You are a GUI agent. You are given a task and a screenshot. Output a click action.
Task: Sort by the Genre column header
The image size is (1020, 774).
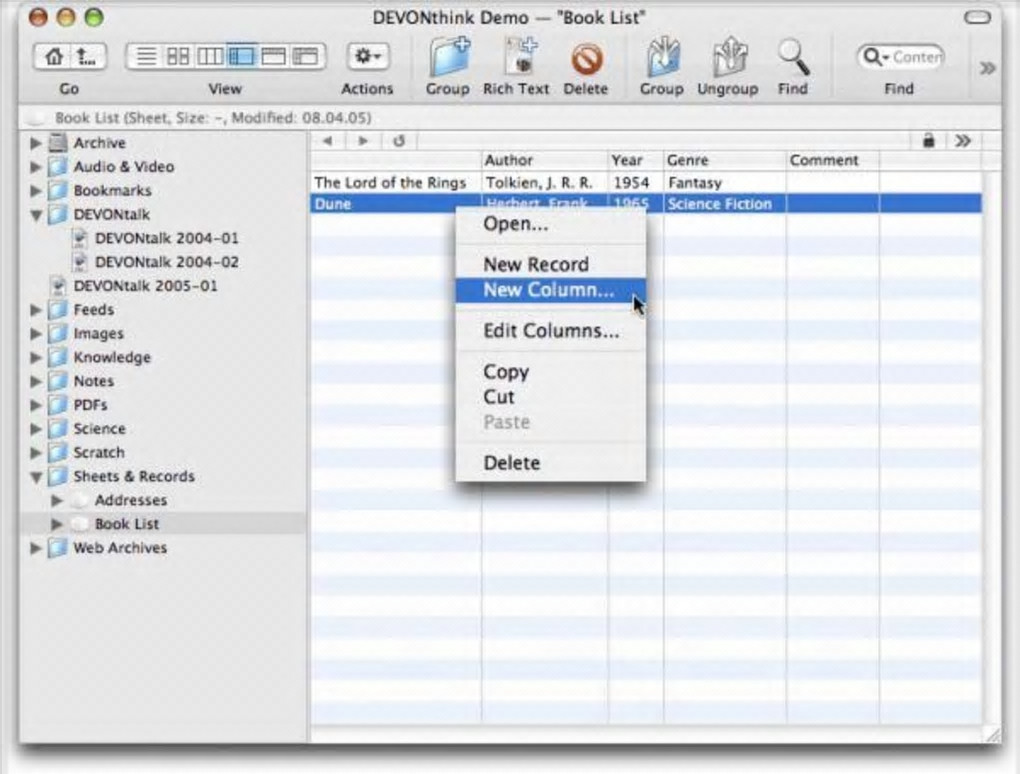point(725,161)
